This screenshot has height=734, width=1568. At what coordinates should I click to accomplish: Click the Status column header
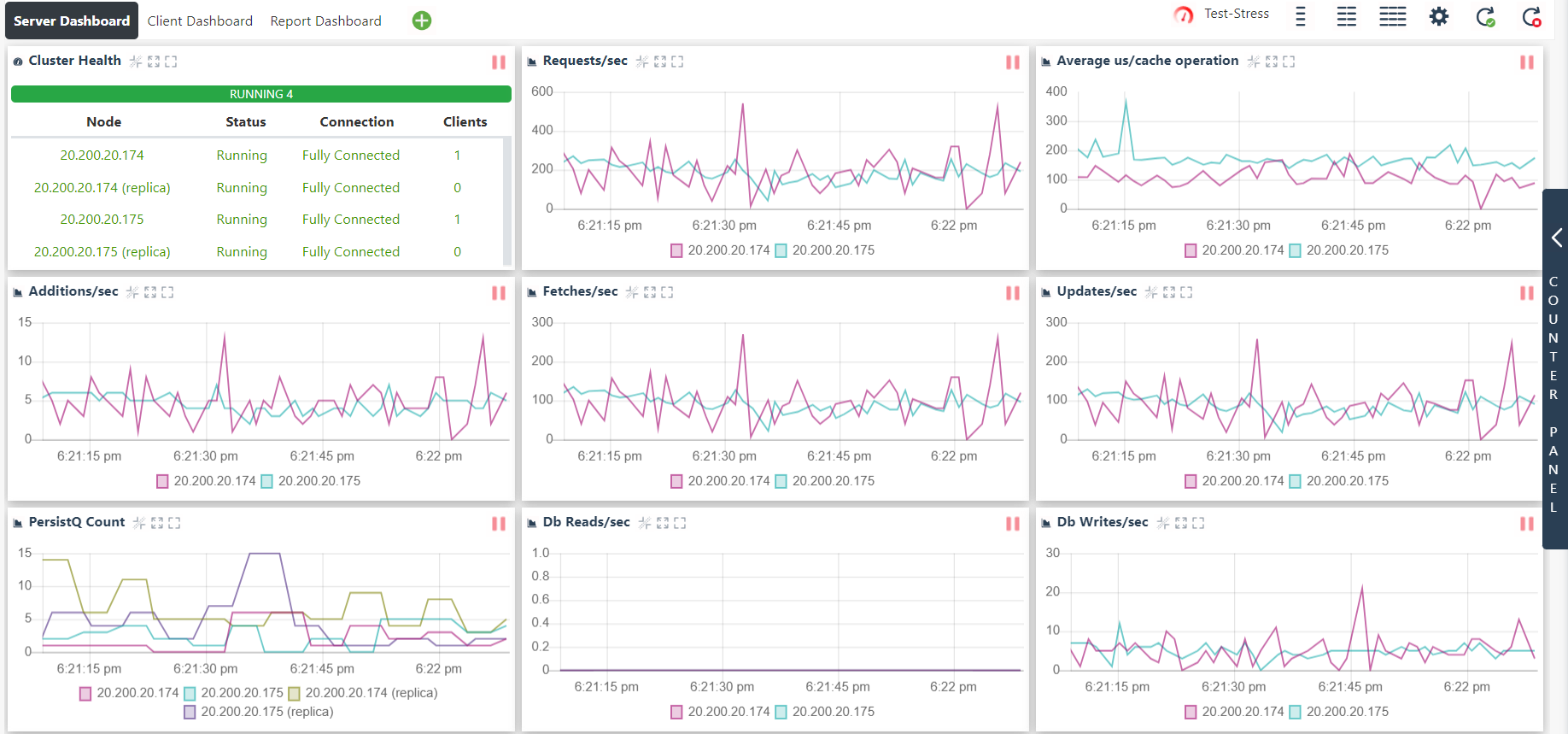pyautogui.click(x=246, y=122)
